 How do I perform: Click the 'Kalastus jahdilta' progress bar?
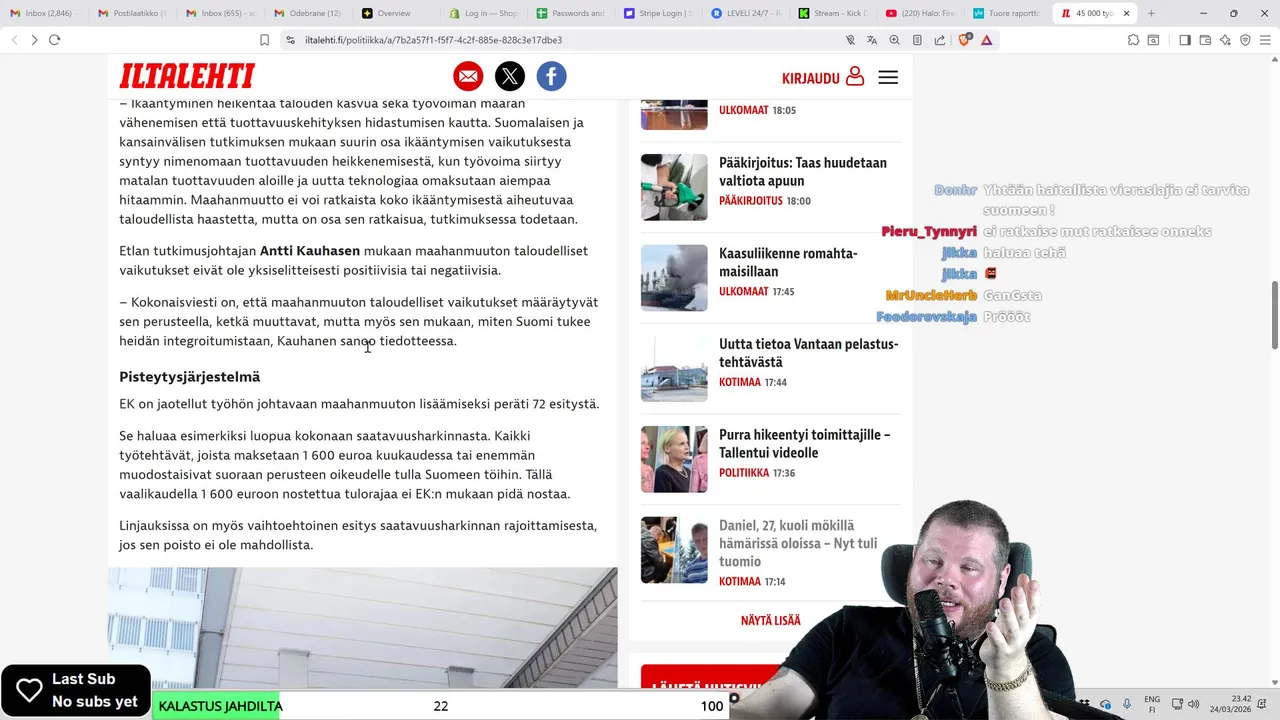[x=440, y=706]
